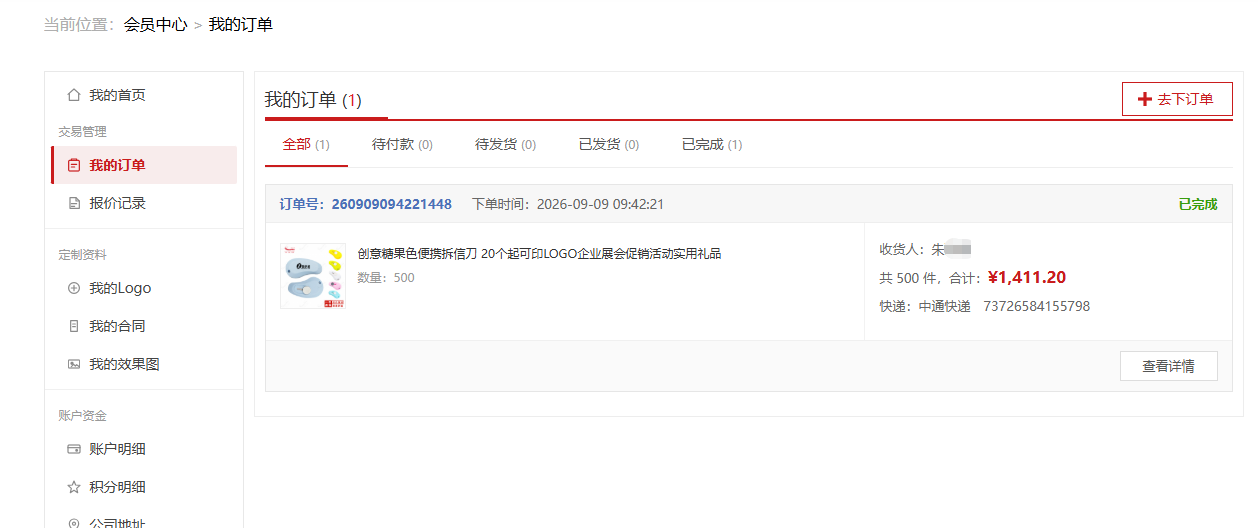Screen dimensions: 1258x528
Task: Click the 查看详情 button
Action: (x=1168, y=366)
